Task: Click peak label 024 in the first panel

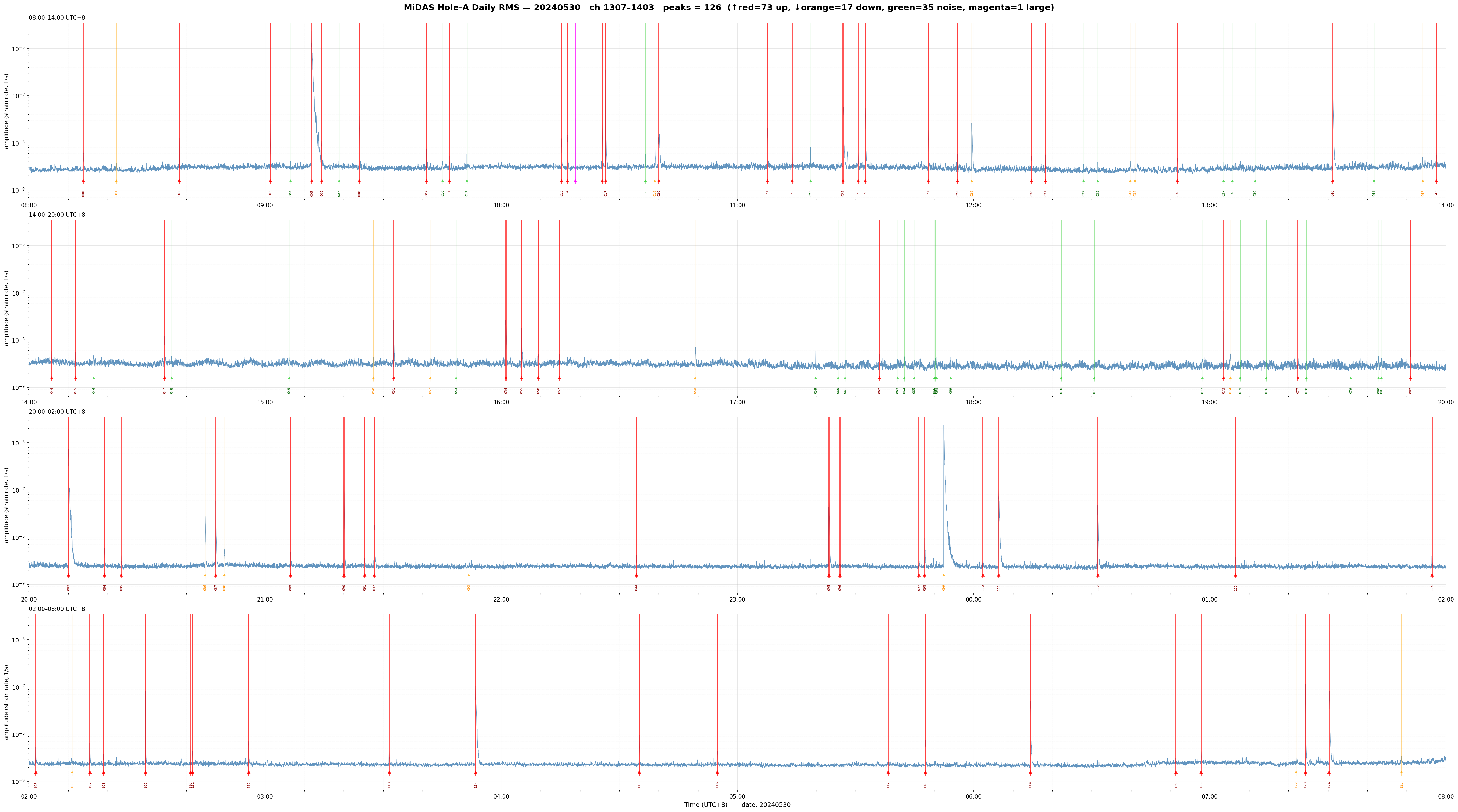Action: point(843,194)
